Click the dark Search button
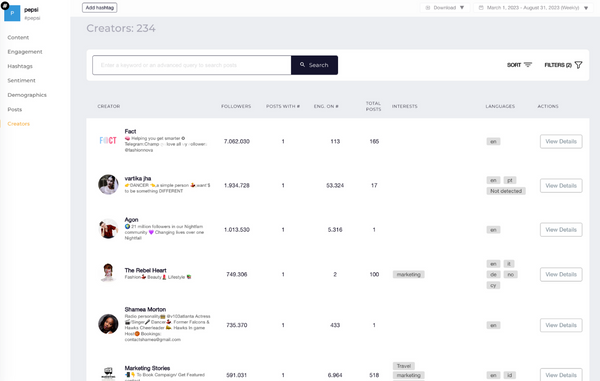This screenshot has height=381, width=600. coord(314,65)
